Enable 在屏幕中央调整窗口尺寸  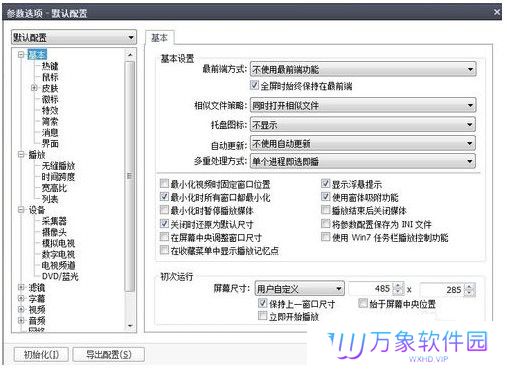click(164, 237)
